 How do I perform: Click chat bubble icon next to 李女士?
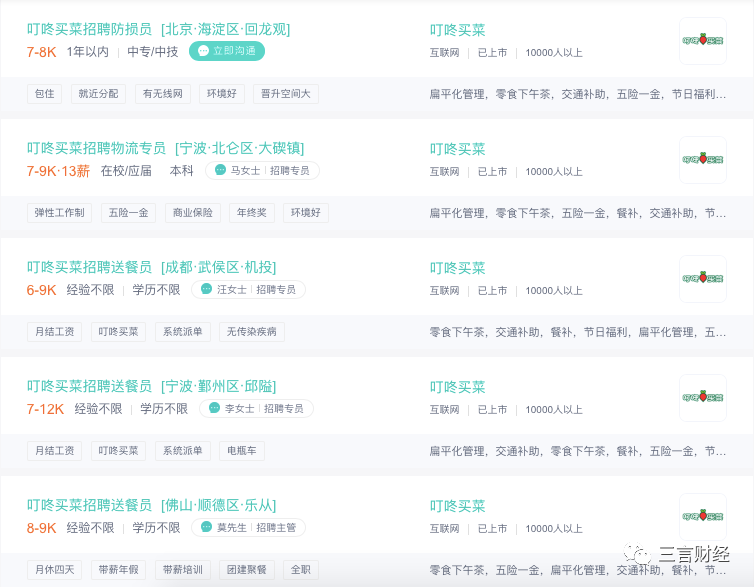(214, 408)
